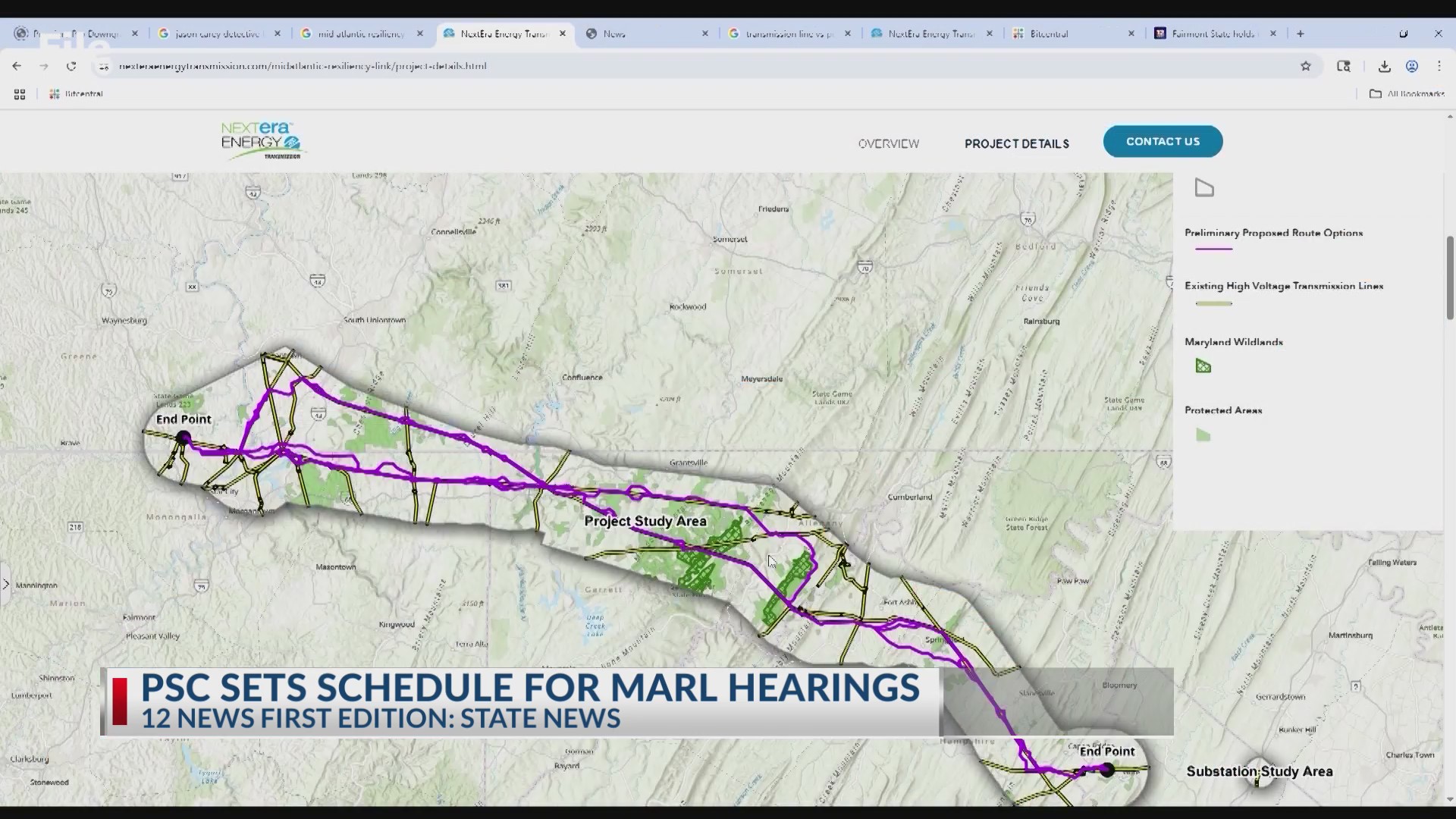Open the downloads icon in the toolbar
The image size is (1456, 819).
click(x=1384, y=66)
